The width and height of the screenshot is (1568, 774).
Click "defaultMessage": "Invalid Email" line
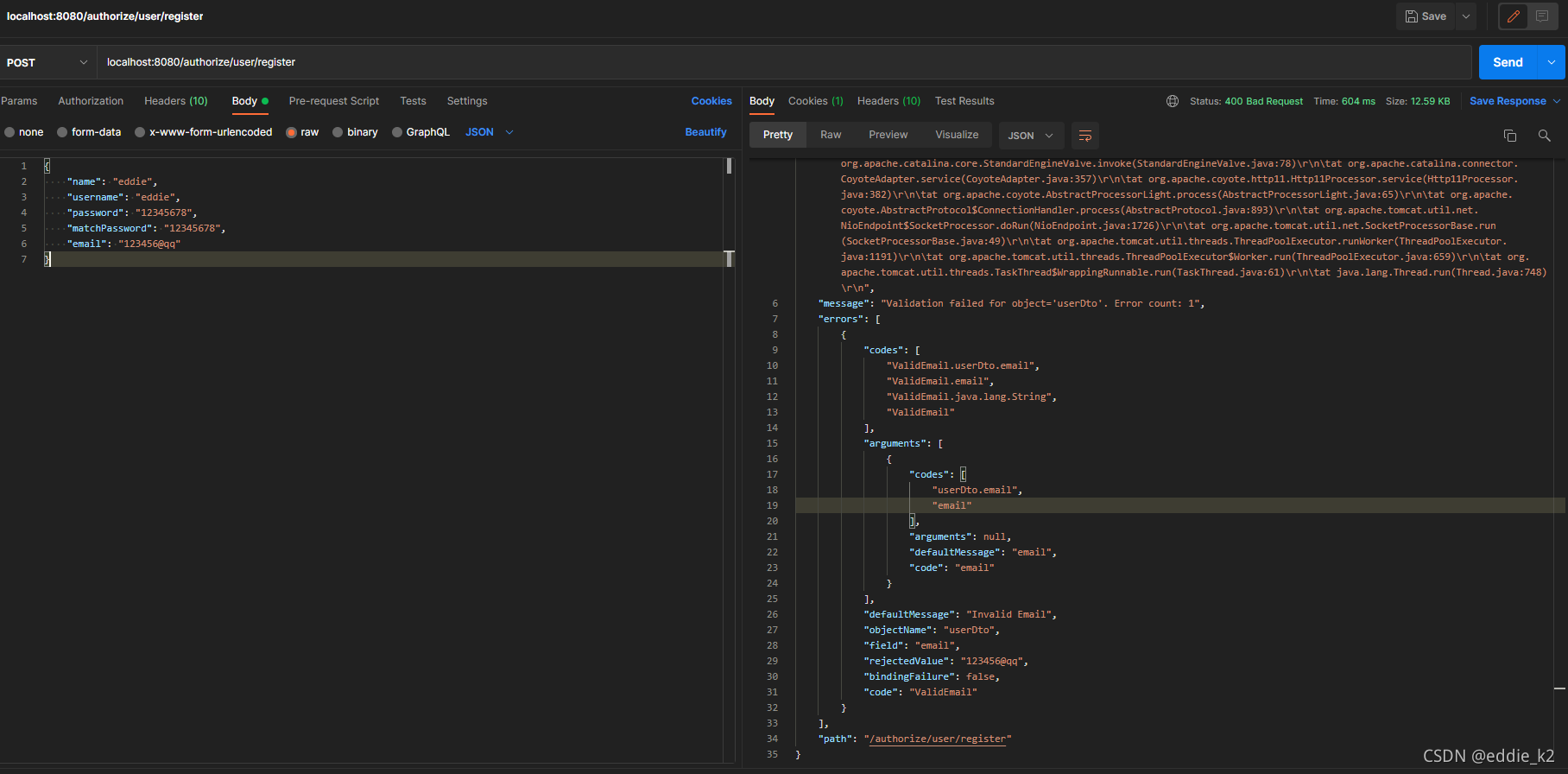(x=960, y=614)
